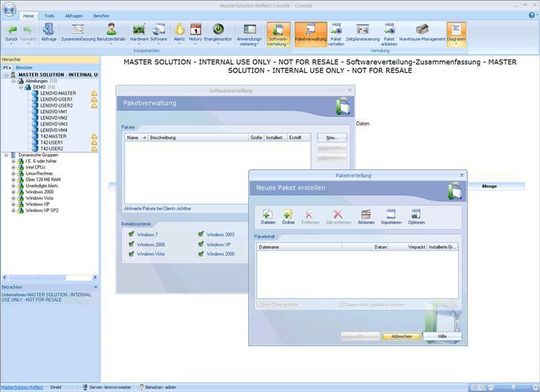540x392 pixels.
Task: Expand the I.E. 6 oder höher group
Action: click(13, 161)
